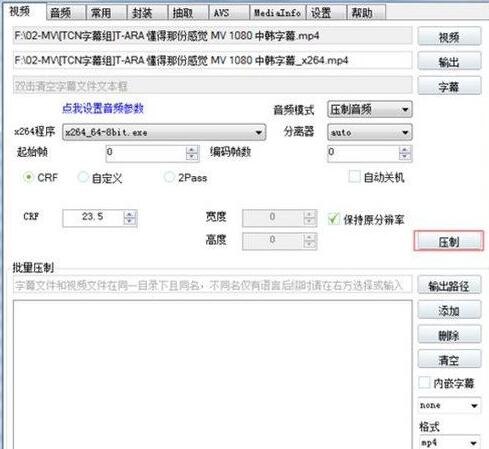This screenshot has height=449, width=489.
Task: Select the 视频 tab
Action: [x=24, y=11]
